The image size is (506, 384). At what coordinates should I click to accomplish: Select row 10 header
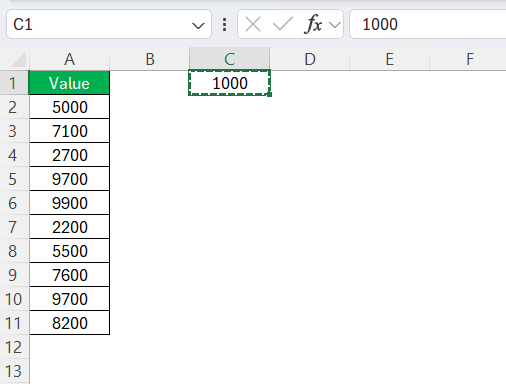pyautogui.click(x=14, y=299)
